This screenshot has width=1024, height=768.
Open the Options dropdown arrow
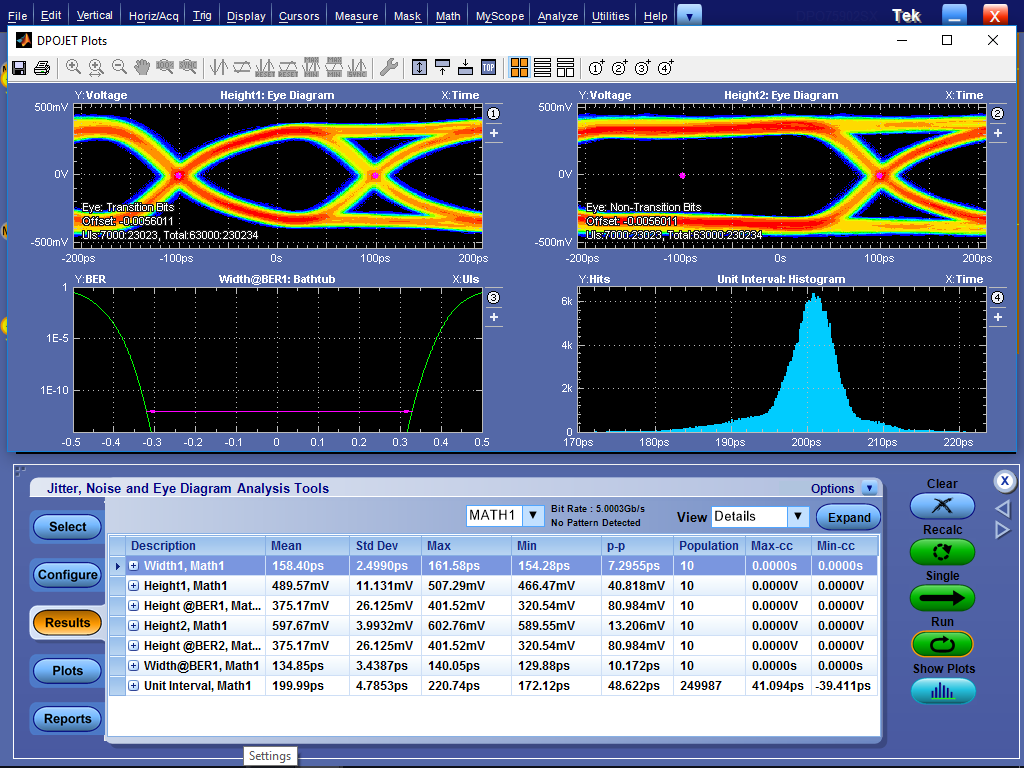(x=869, y=488)
